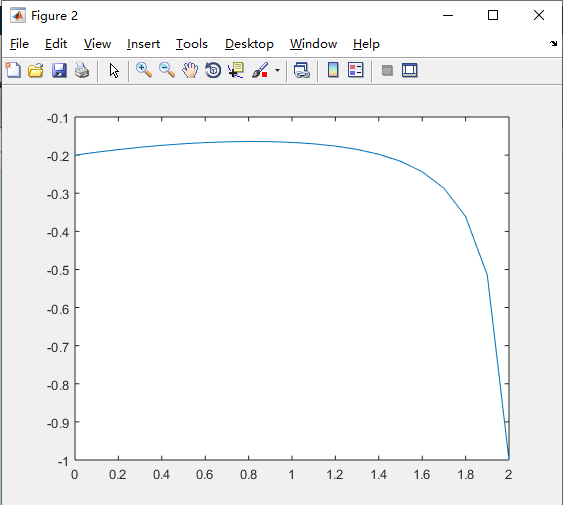Click the y-axis tick label -0.1
Screen dimensions: 563x505
coord(58,119)
